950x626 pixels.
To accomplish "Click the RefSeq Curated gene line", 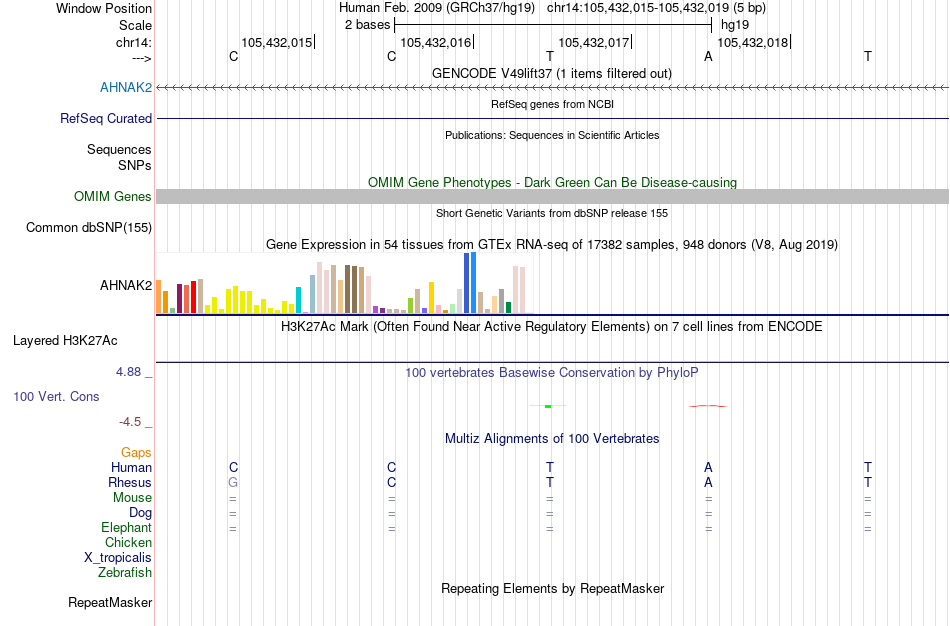I will point(553,118).
